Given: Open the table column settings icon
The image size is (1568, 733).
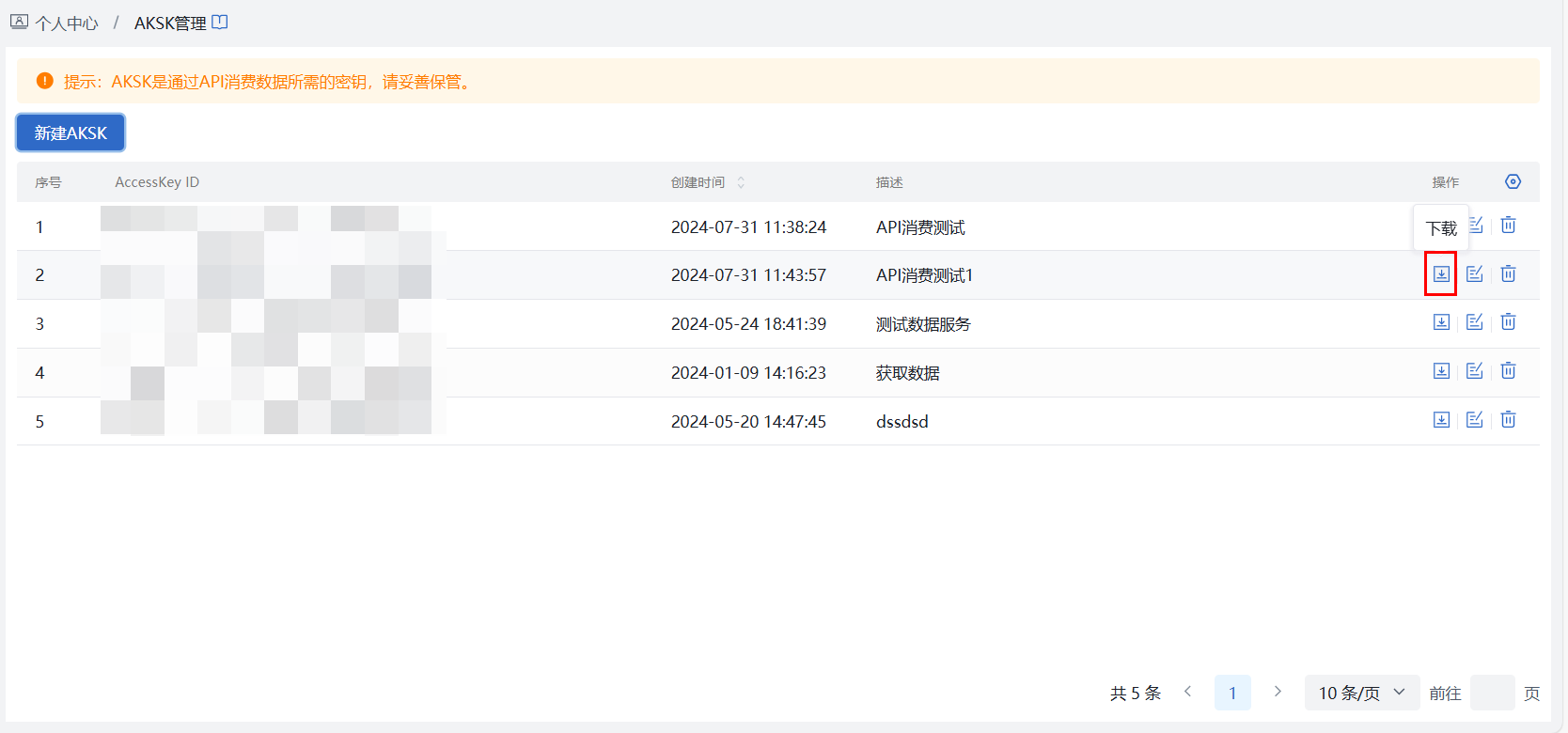Looking at the screenshot, I should 1513,181.
